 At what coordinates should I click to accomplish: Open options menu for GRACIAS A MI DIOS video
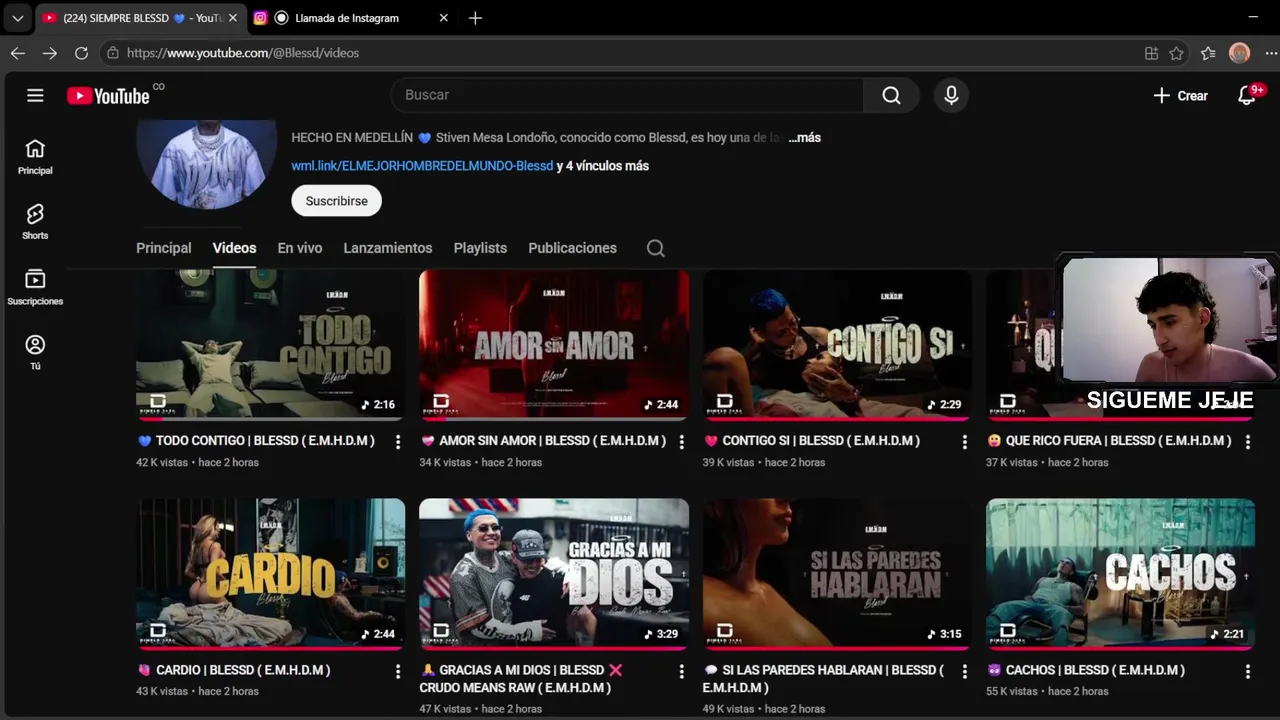(x=682, y=671)
